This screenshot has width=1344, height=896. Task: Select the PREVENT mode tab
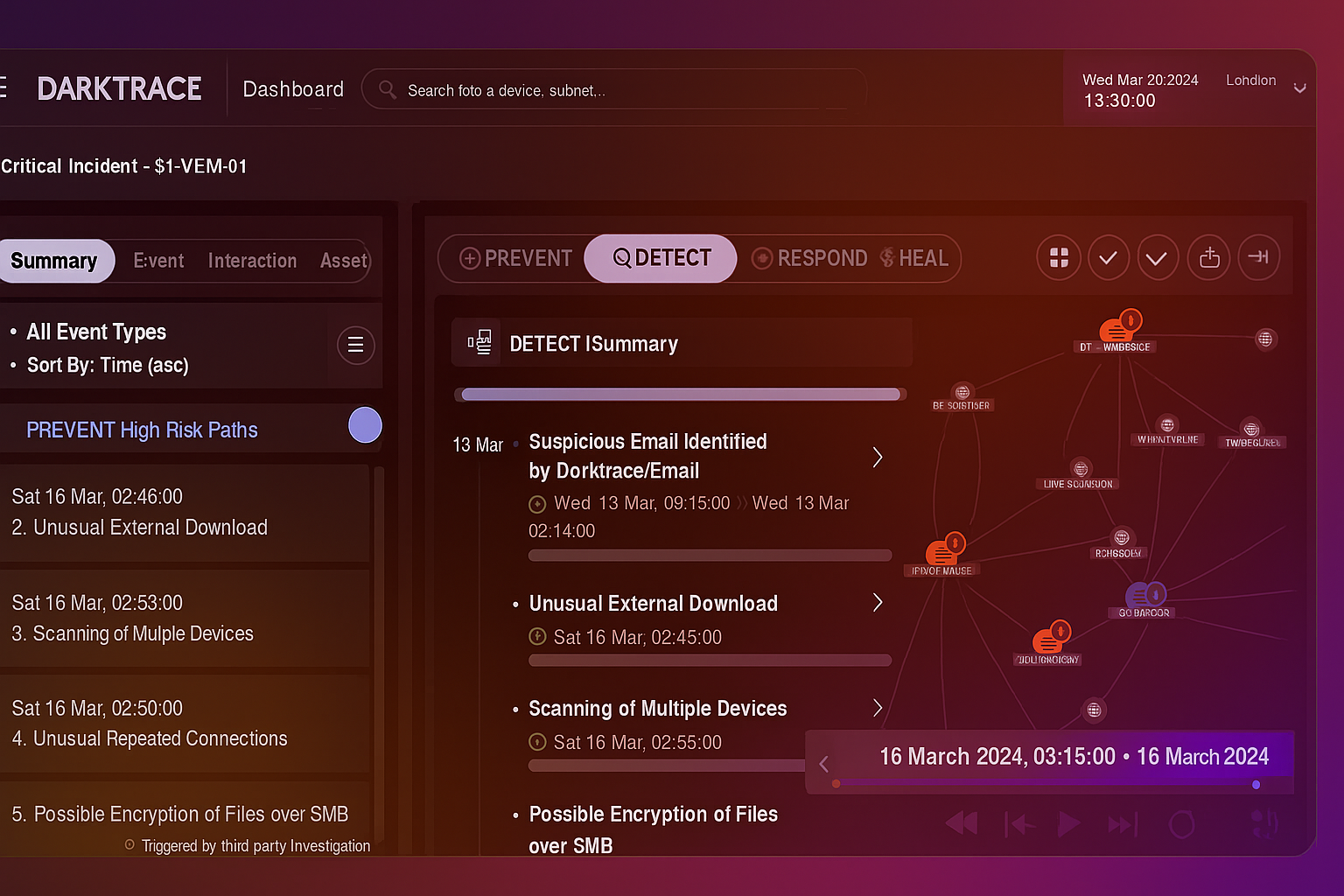[516, 258]
